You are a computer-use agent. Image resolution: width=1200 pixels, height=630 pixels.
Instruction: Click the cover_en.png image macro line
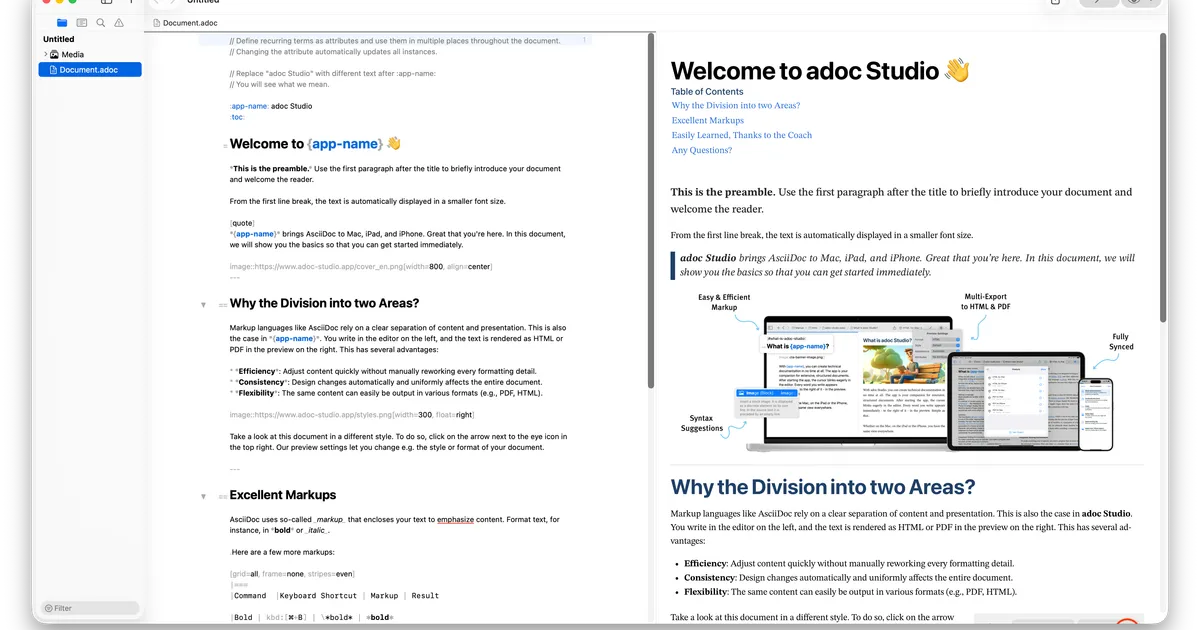[x=361, y=266]
